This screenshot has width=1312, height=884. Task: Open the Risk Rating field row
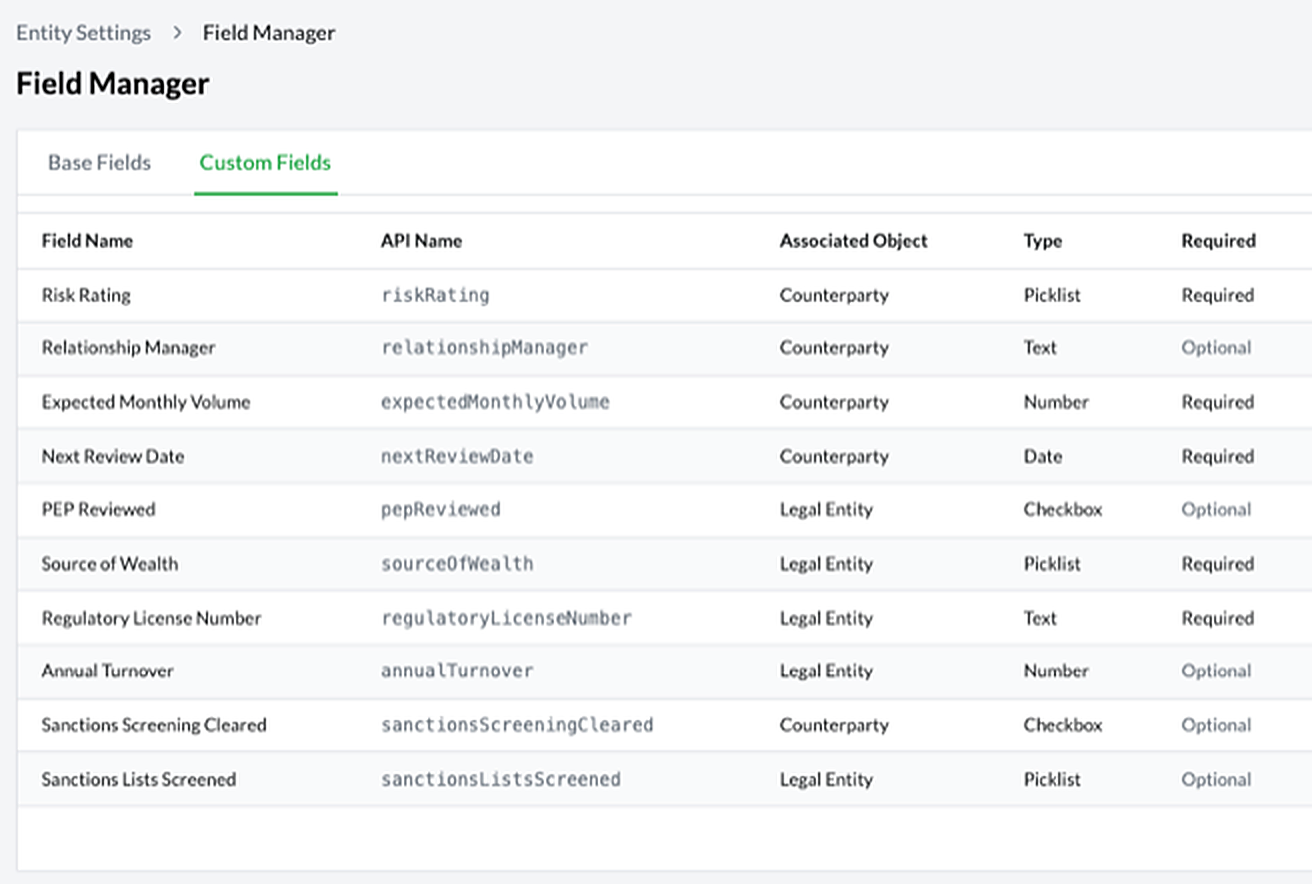664,295
